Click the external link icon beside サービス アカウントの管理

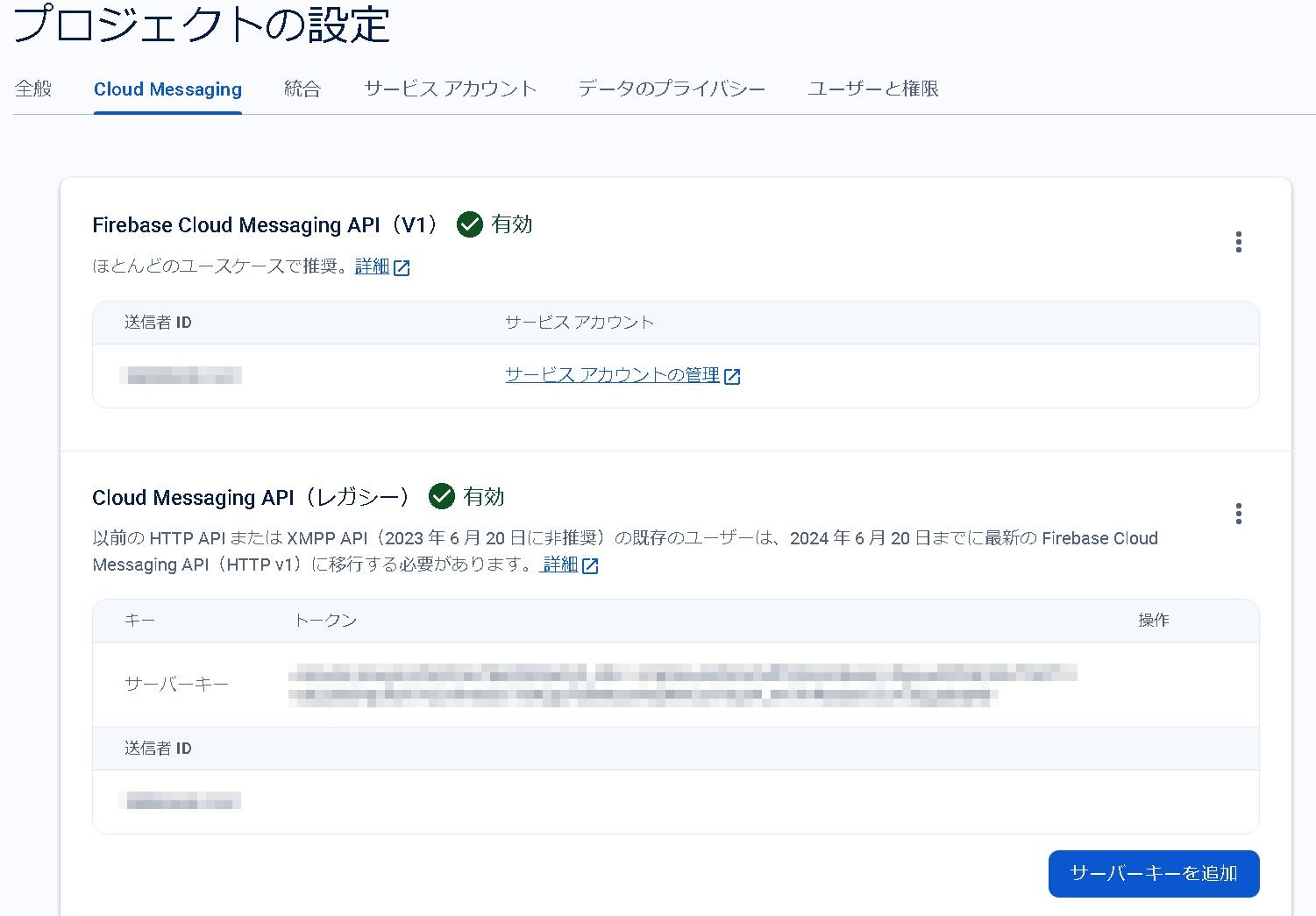coord(735,376)
